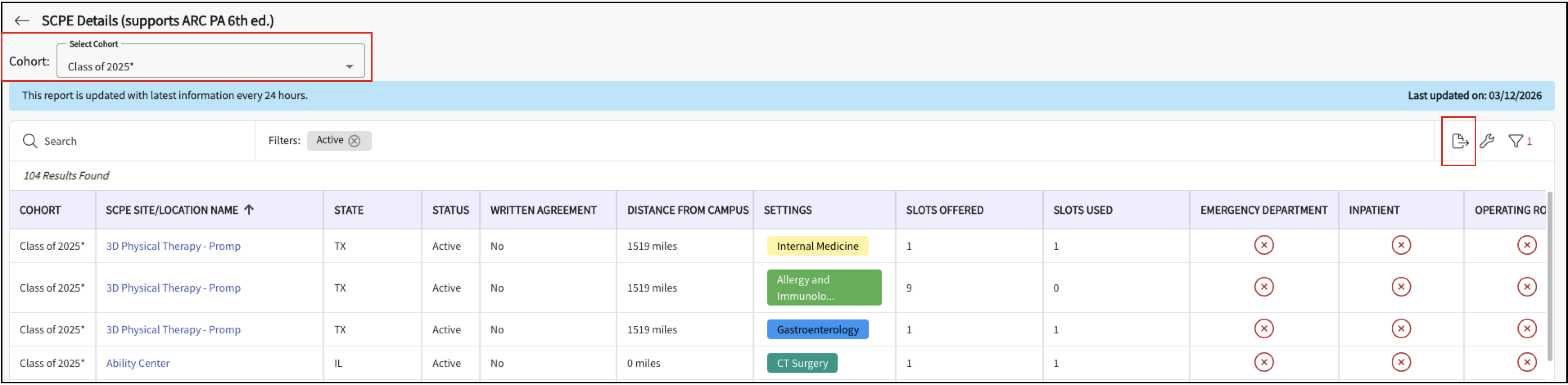The width and height of the screenshot is (1568, 385).
Task: Click the Internal Medicine setting tag
Action: pyautogui.click(x=817, y=246)
